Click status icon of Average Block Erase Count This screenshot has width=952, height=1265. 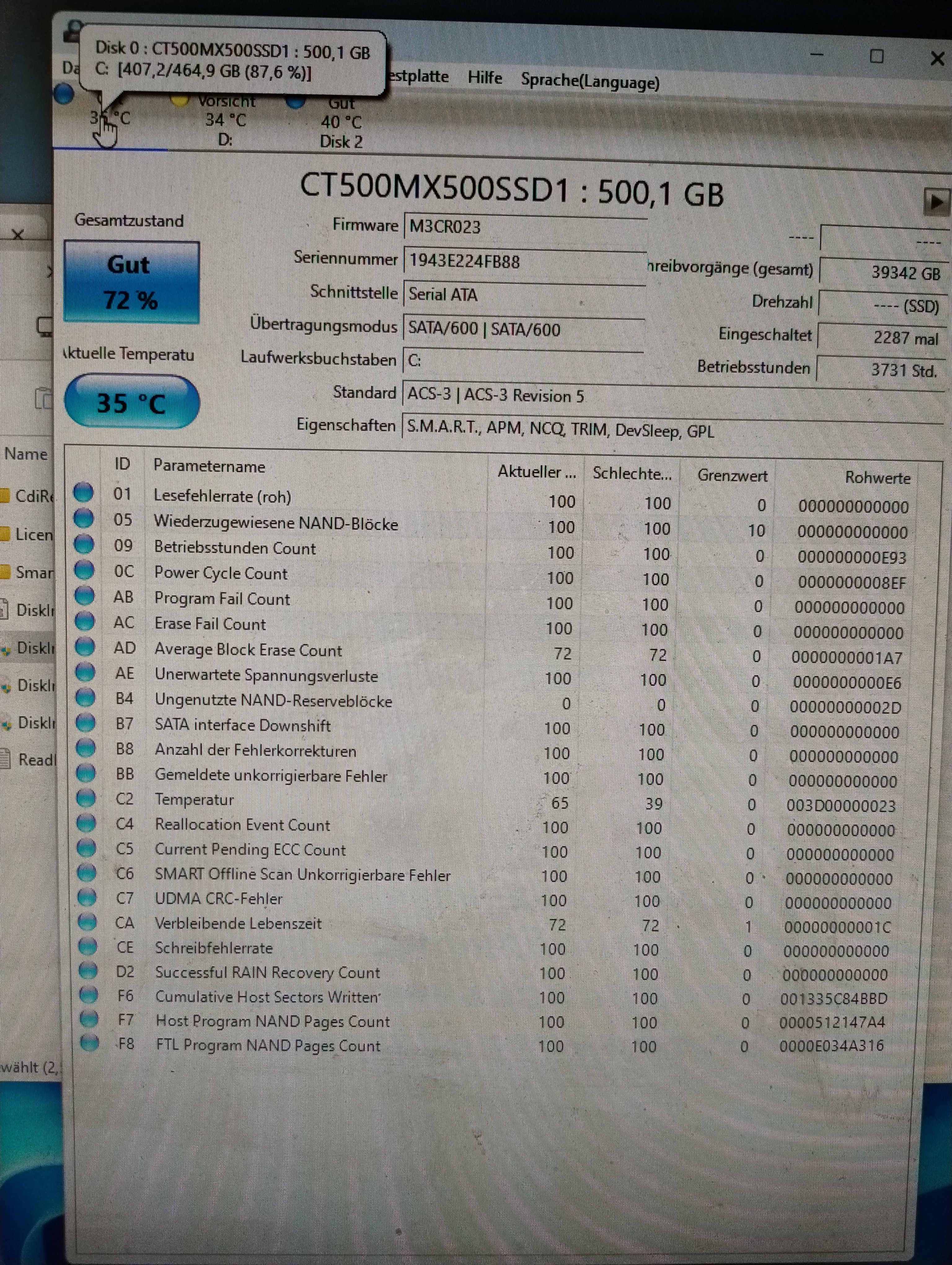pyautogui.click(x=85, y=646)
